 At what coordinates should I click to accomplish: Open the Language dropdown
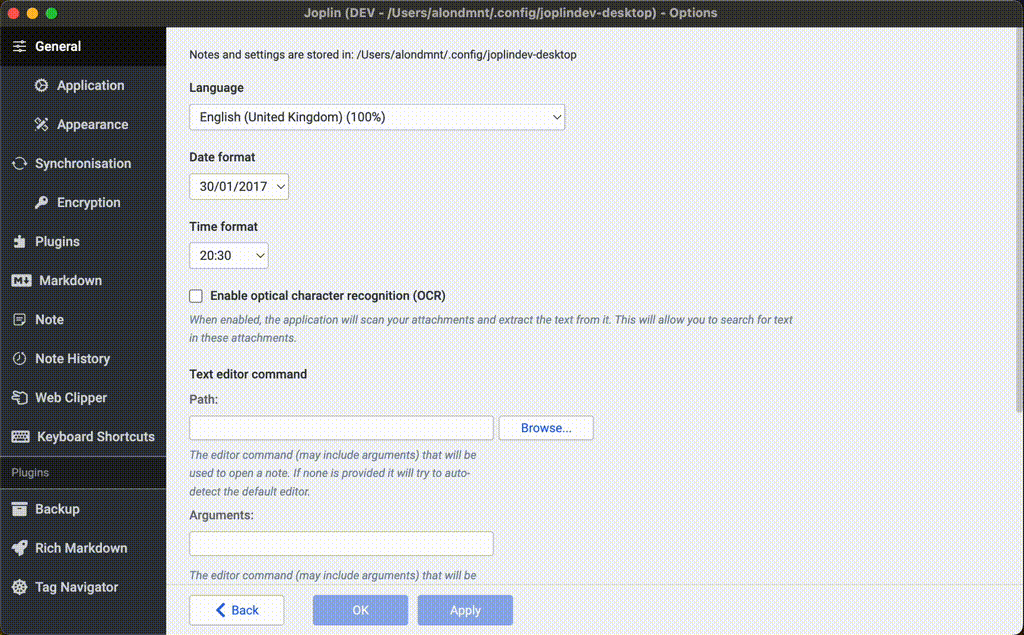pyautogui.click(x=377, y=117)
